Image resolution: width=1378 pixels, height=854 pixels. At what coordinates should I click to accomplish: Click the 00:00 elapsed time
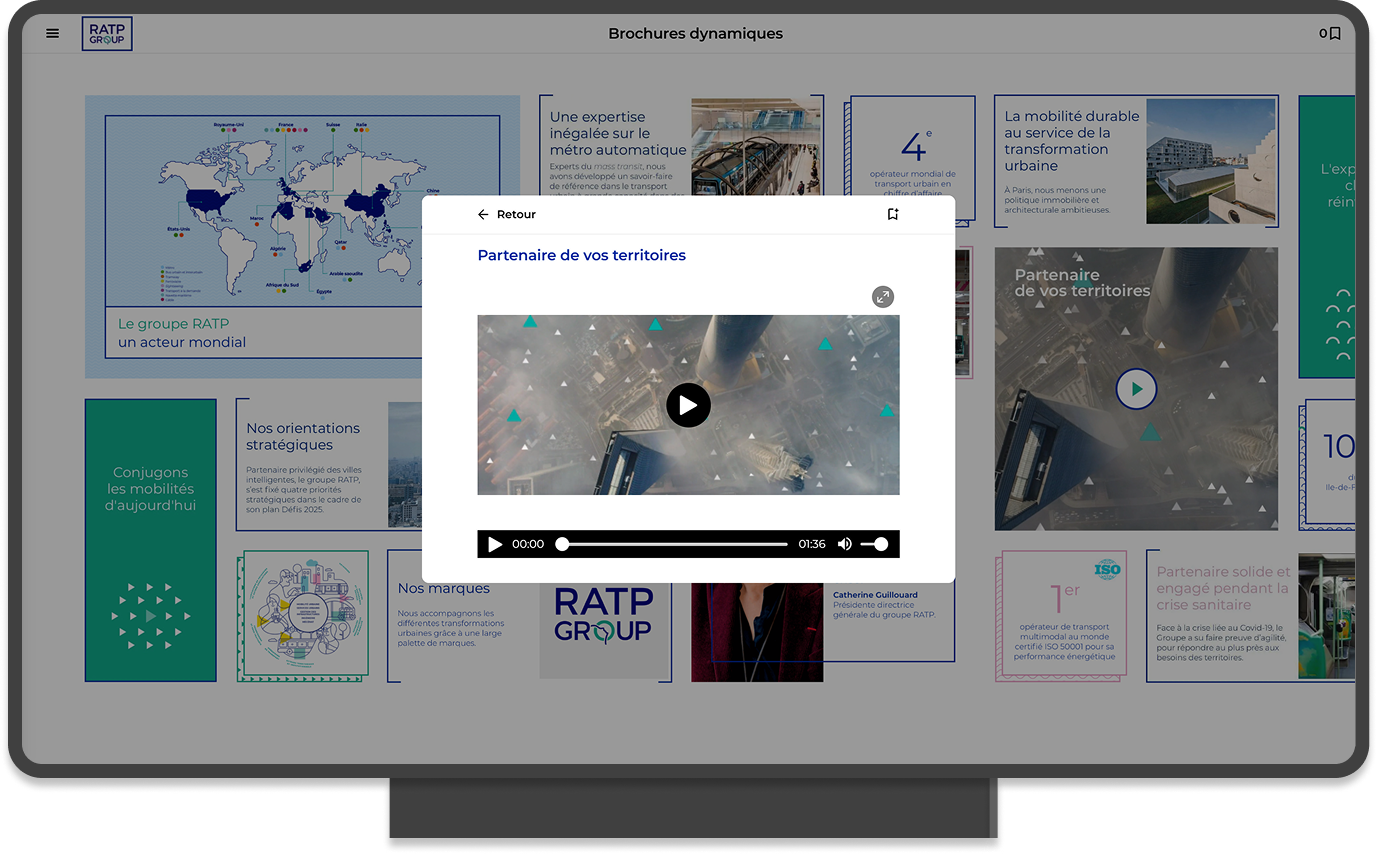tap(528, 544)
